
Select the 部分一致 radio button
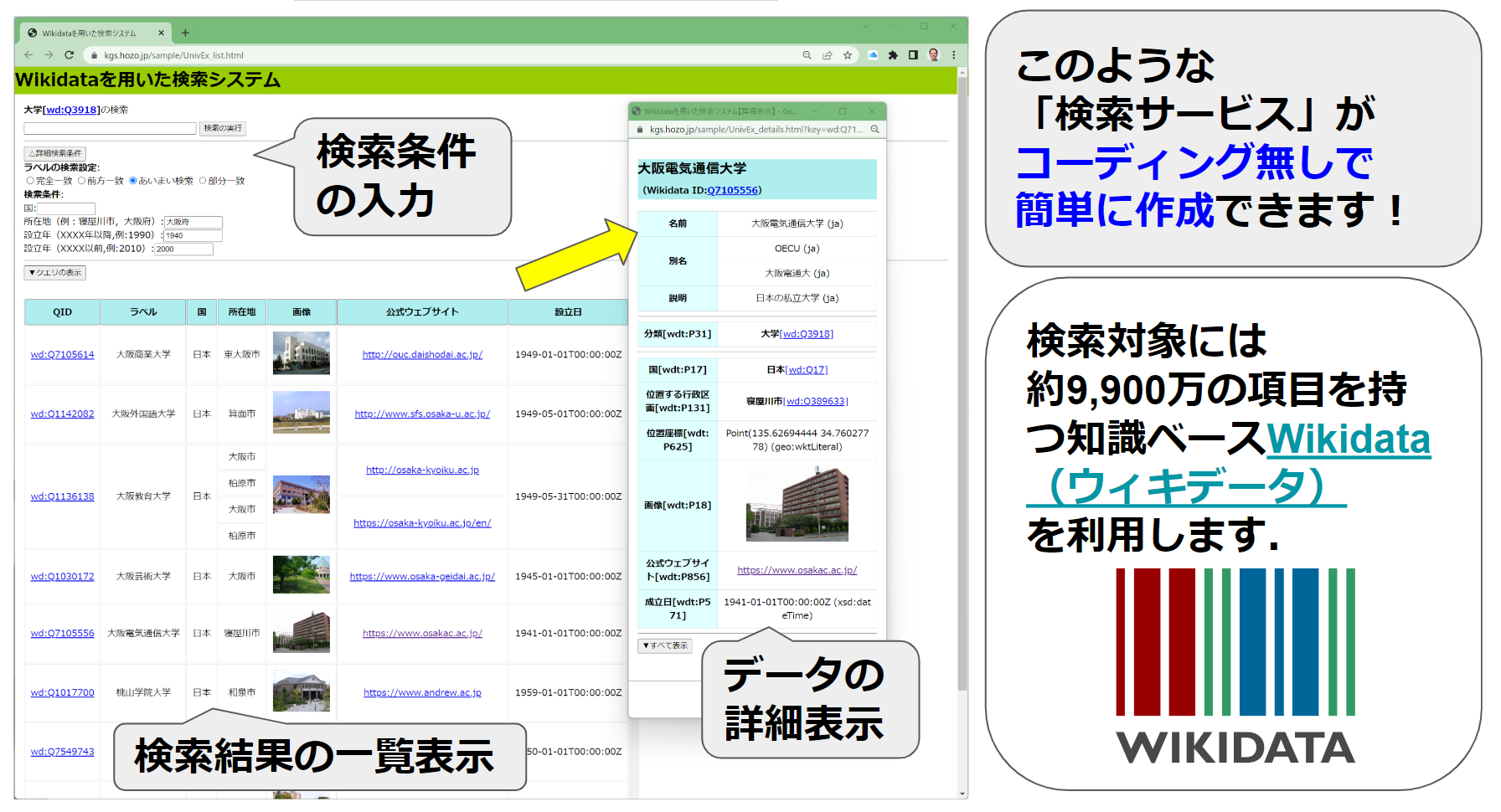point(202,181)
